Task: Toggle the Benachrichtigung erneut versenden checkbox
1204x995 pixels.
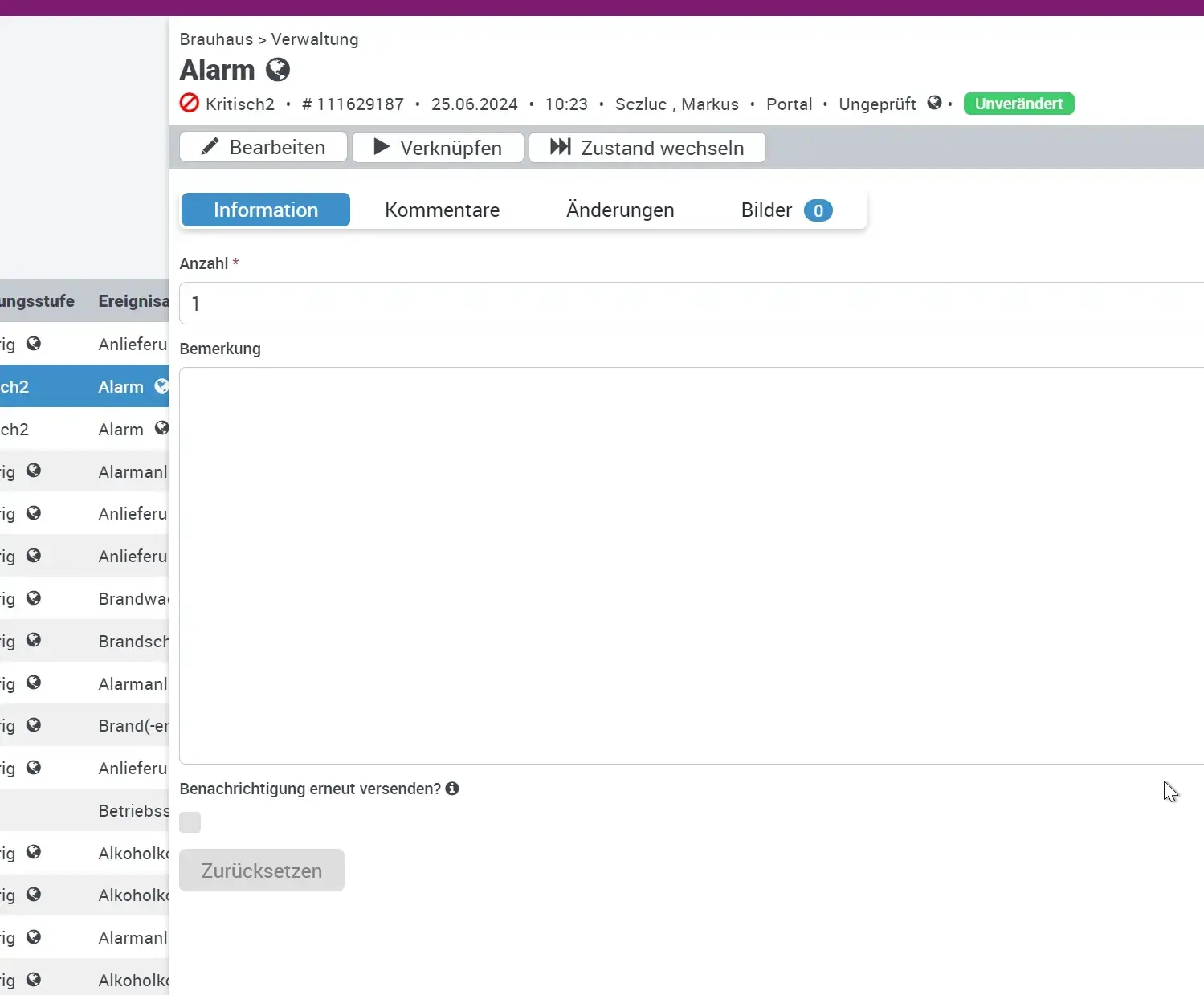Action: (190, 822)
